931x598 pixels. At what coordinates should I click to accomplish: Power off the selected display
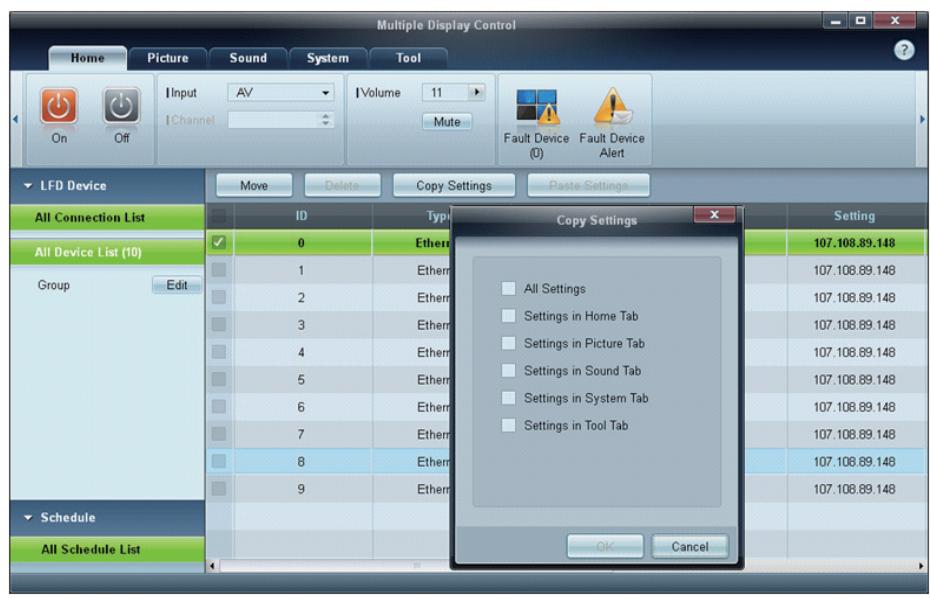point(122,107)
